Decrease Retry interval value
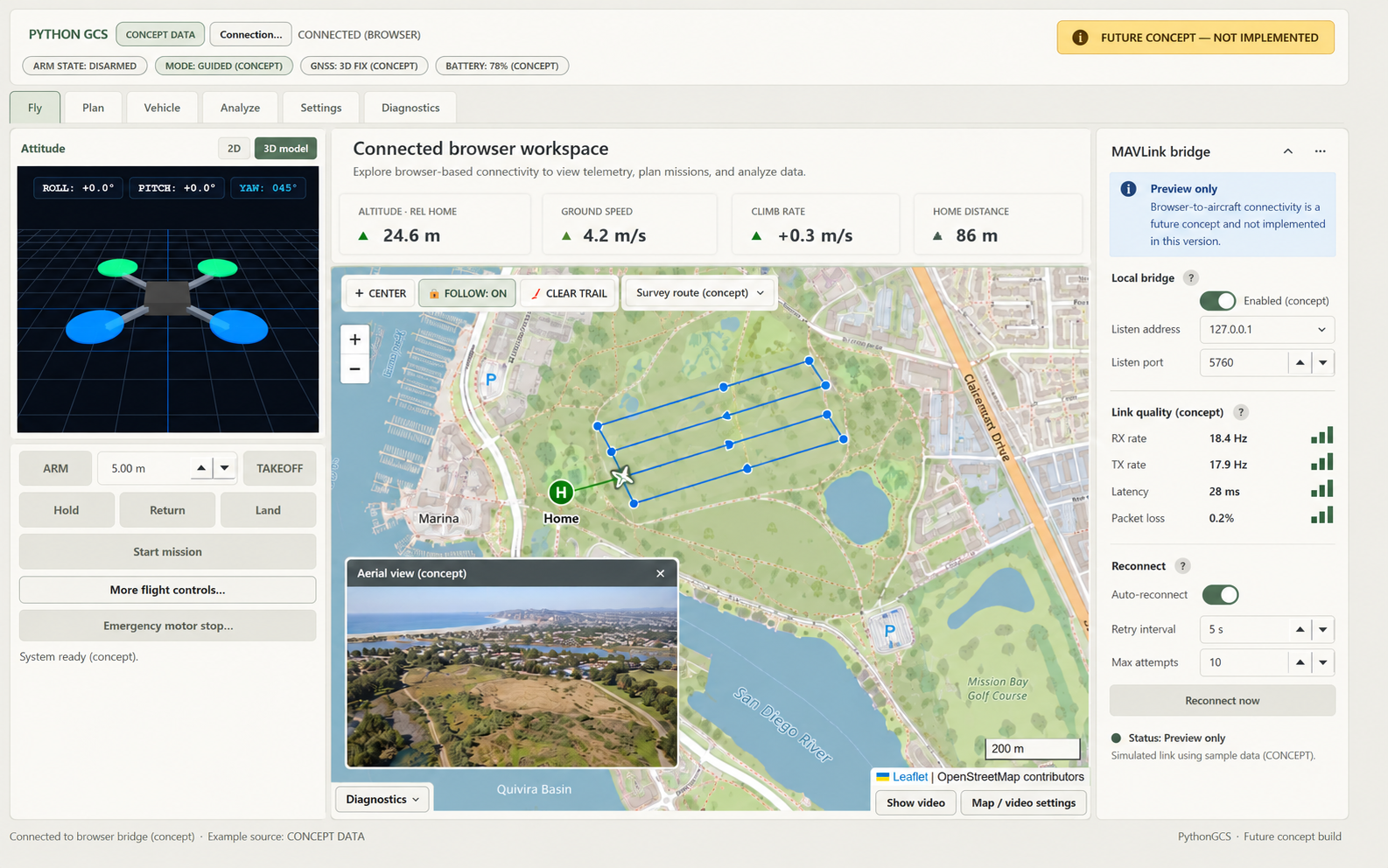This screenshot has height=868, width=1388. (1322, 629)
